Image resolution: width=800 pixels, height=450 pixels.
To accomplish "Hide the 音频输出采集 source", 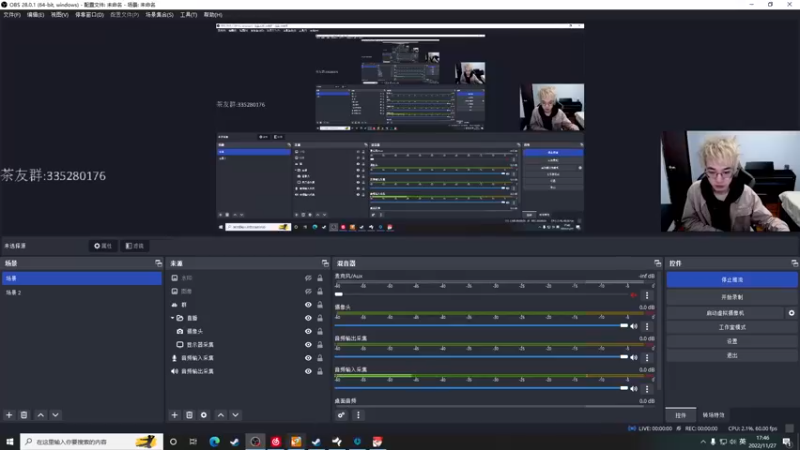I will pyautogui.click(x=308, y=371).
